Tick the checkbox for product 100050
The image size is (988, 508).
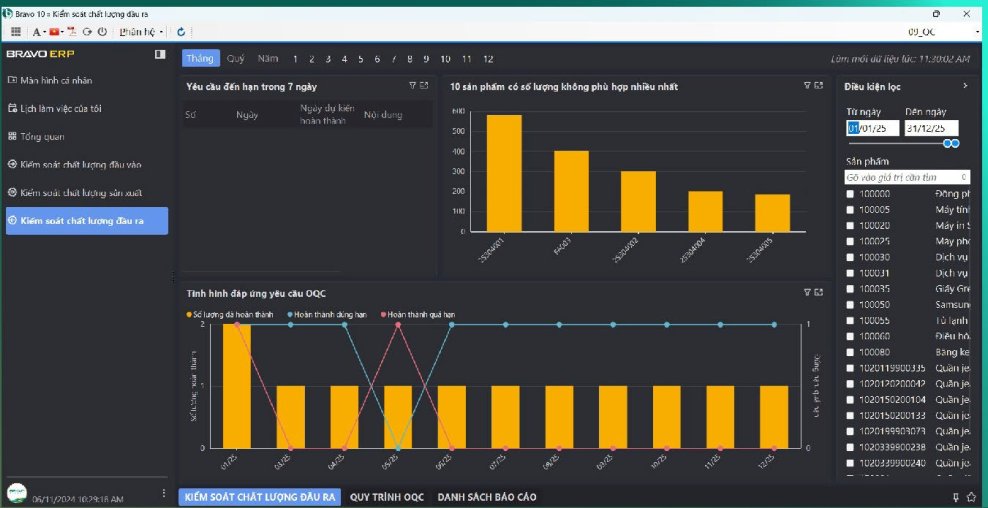(850, 304)
